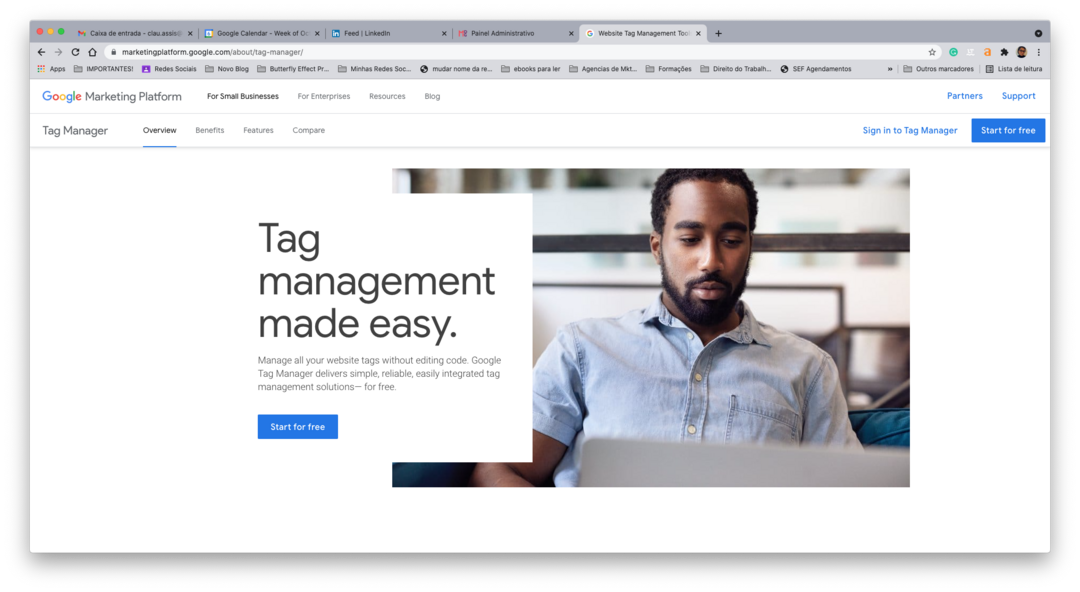Close the Gmail Caixa de entrada tab
The width and height of the screenshot is (1080, 592).
click(190, 33)
